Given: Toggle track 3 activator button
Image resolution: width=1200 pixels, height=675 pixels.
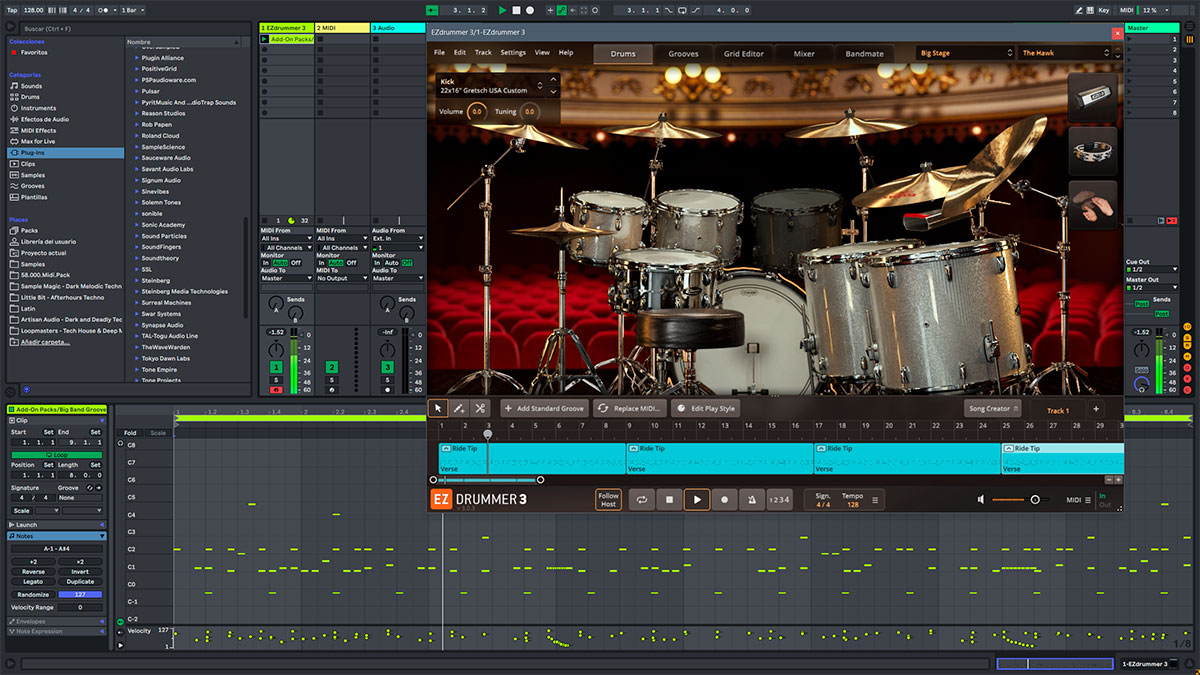Looking at the screenshot, I should [388, 368].
